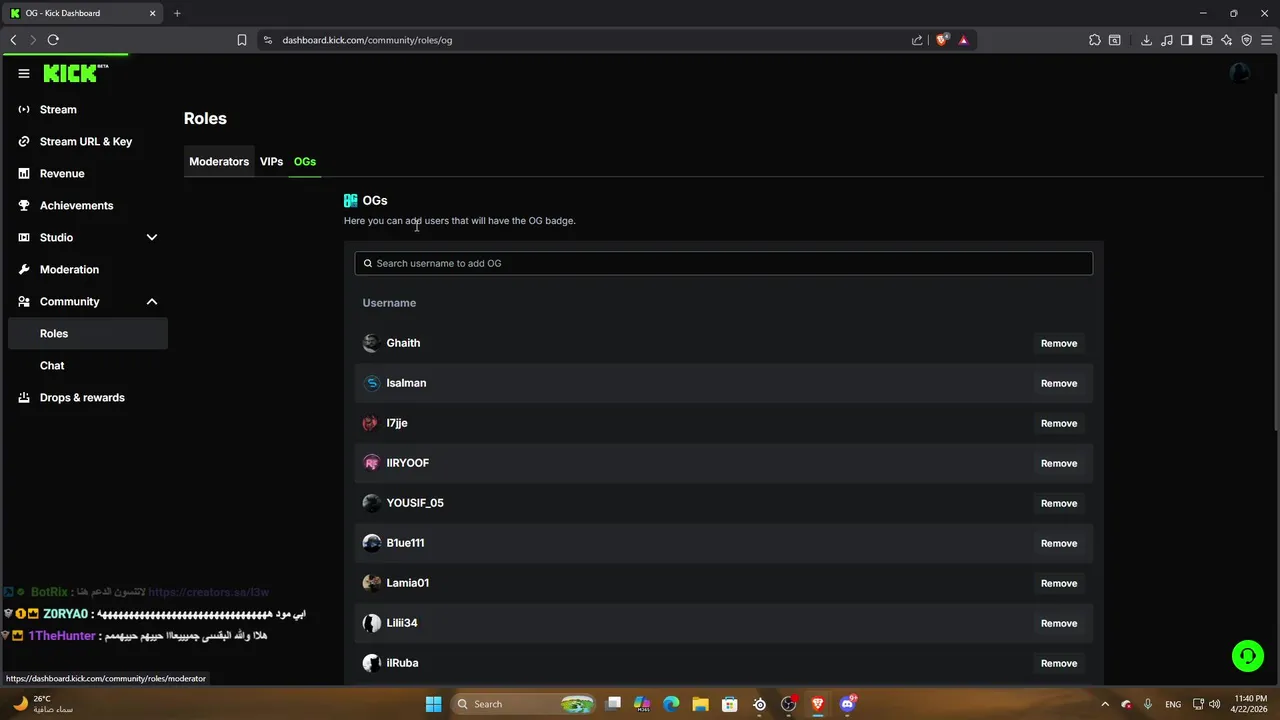Click the YOUSIF_05 username
1280x720 pixels.
click(415, 503)
